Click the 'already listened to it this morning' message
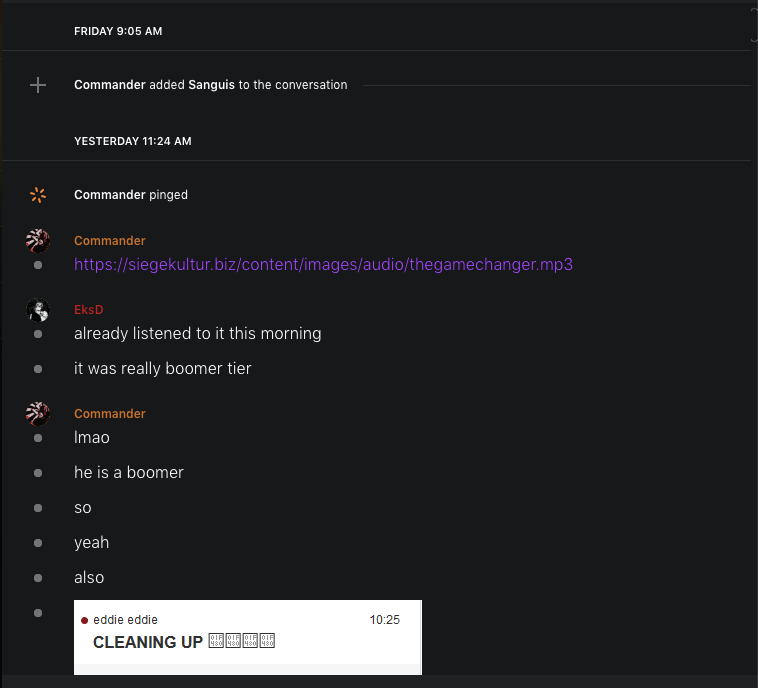Image resolution: width=758 pixels, height=688 pixels. point(198,333)
